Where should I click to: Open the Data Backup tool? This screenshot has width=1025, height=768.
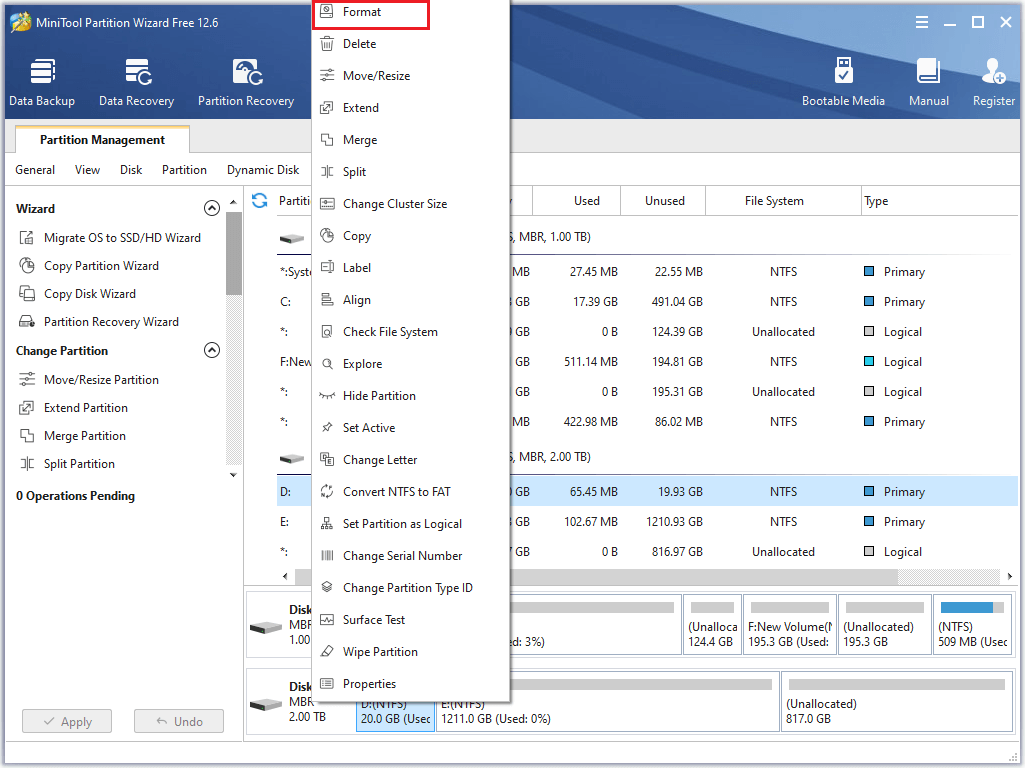coord(42,80)
